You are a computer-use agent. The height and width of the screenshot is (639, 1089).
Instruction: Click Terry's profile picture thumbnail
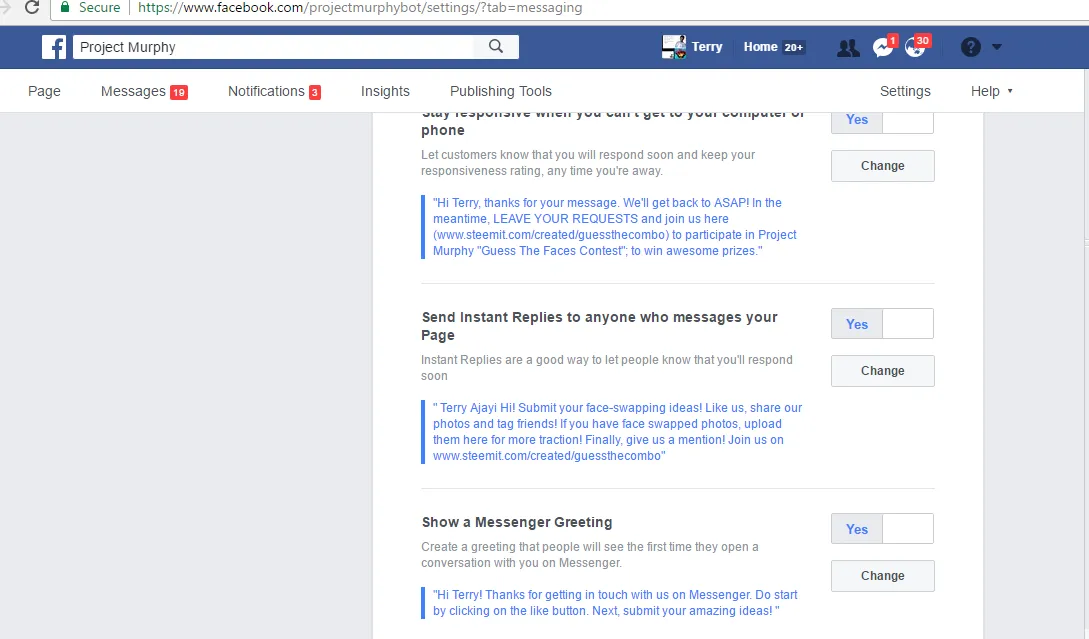(x=674, y=47)
